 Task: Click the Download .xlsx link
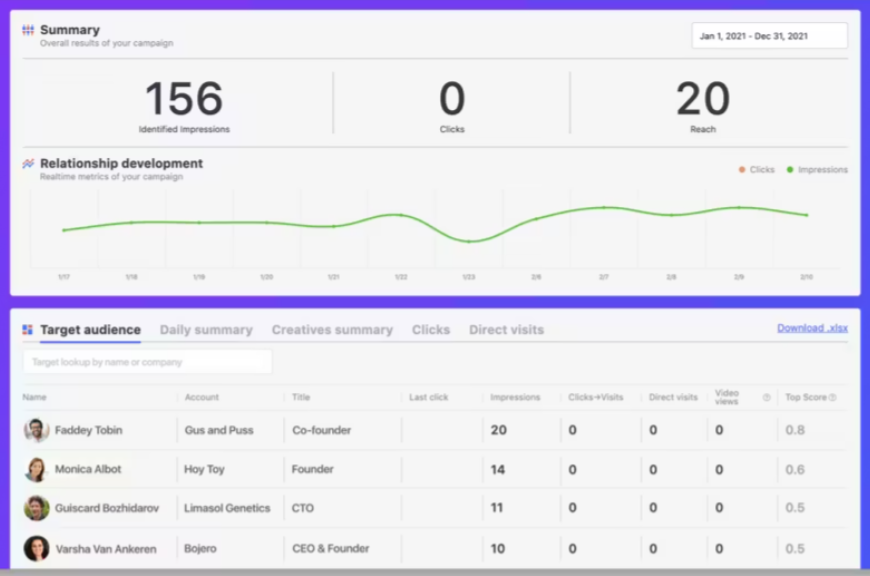pos(811,328)
